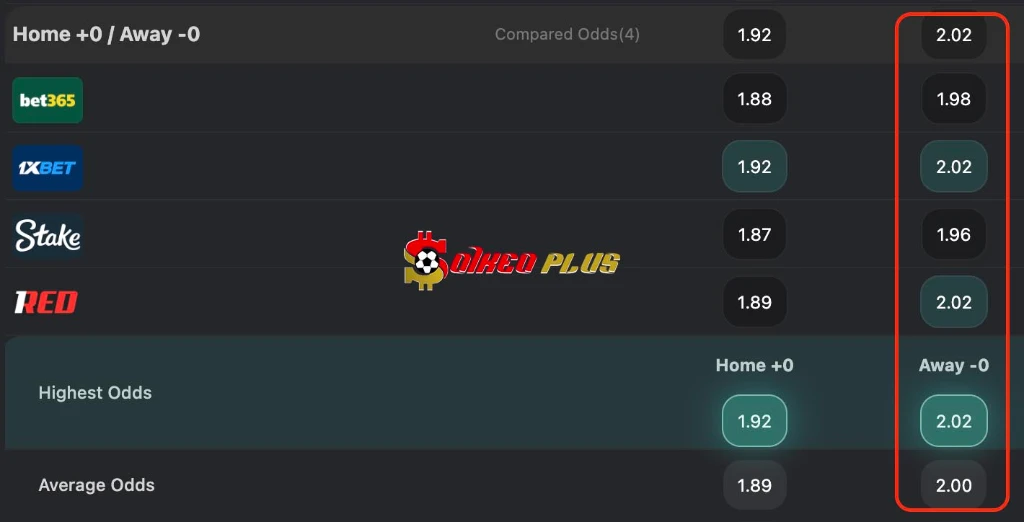Select 1RED home odds 1.89
This screenshot has width=1024, height=522.
pyautogui.click(x=754, y=302)
